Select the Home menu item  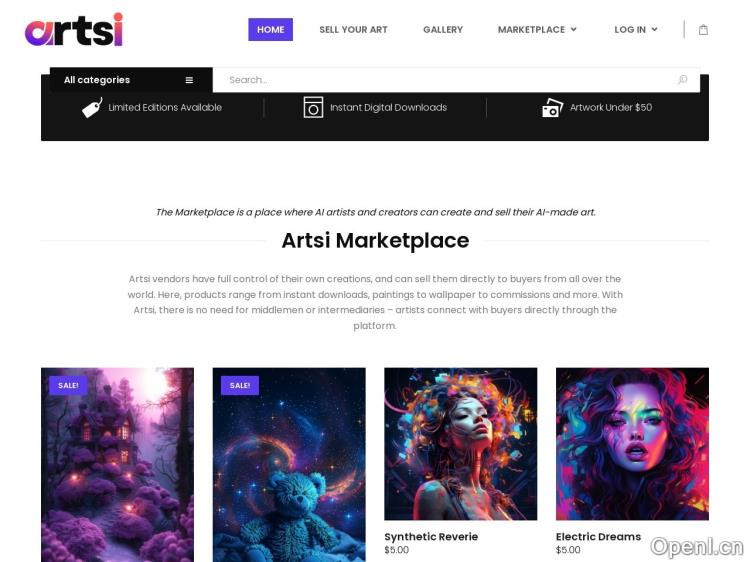[271, 30]
